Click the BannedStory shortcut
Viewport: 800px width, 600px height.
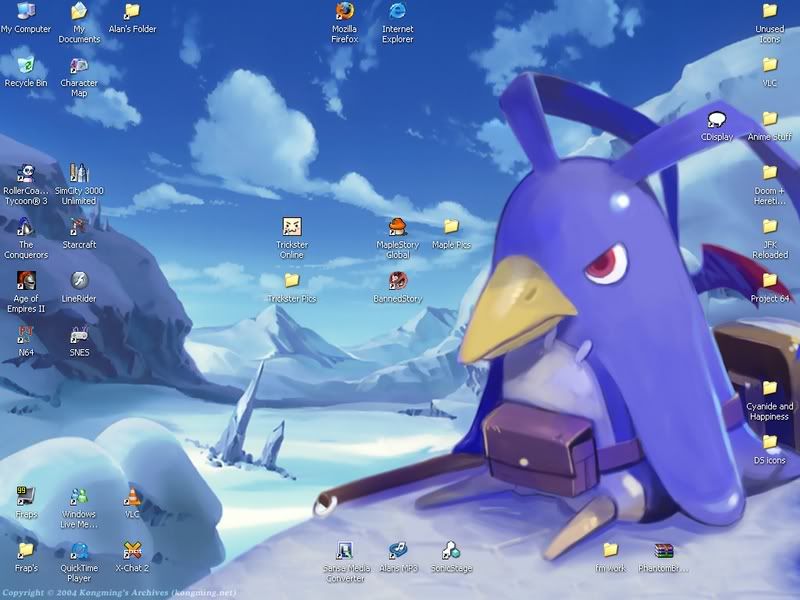point(397,287)
